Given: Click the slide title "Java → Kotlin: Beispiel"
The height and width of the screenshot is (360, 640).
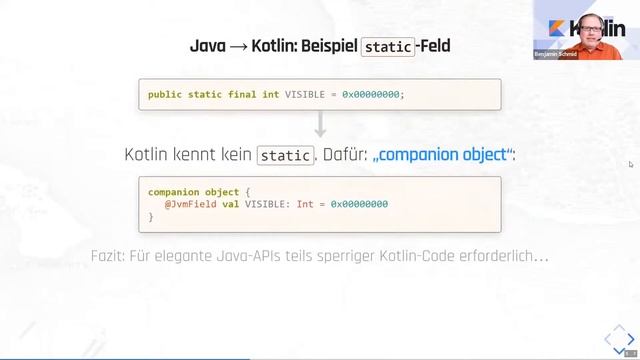Looking at the screenshot, I should click(x=273, y=46).
